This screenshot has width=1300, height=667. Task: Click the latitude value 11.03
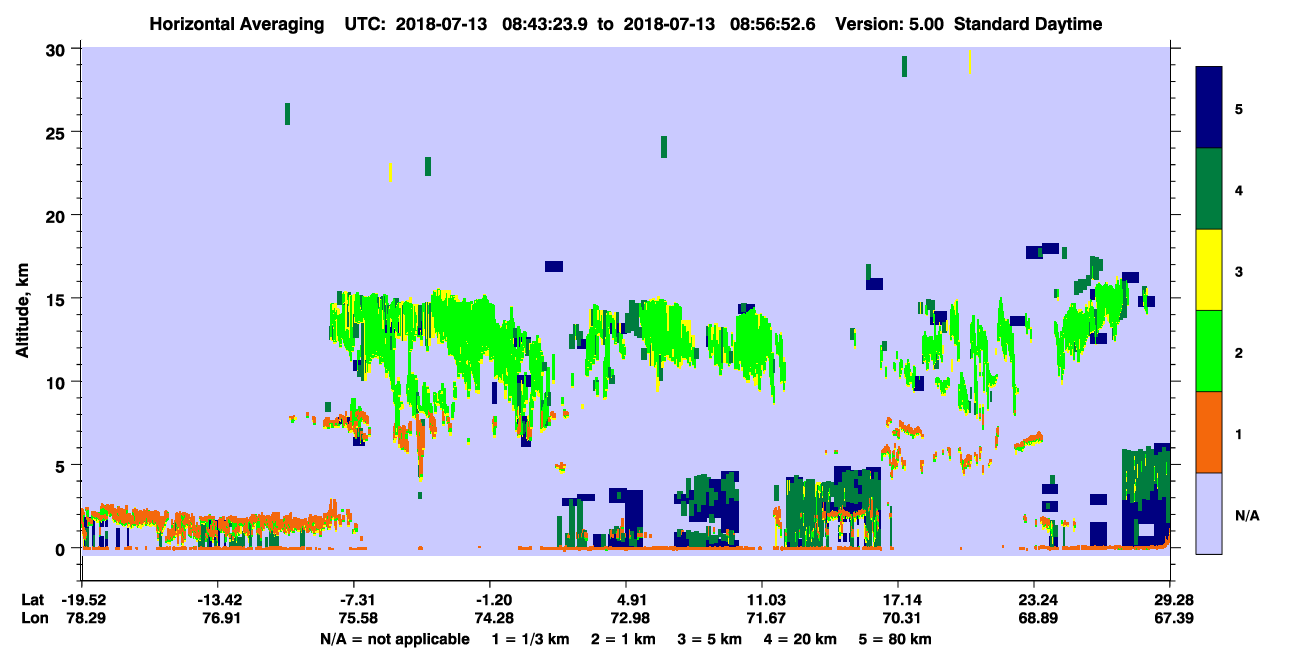pos(762,600)
